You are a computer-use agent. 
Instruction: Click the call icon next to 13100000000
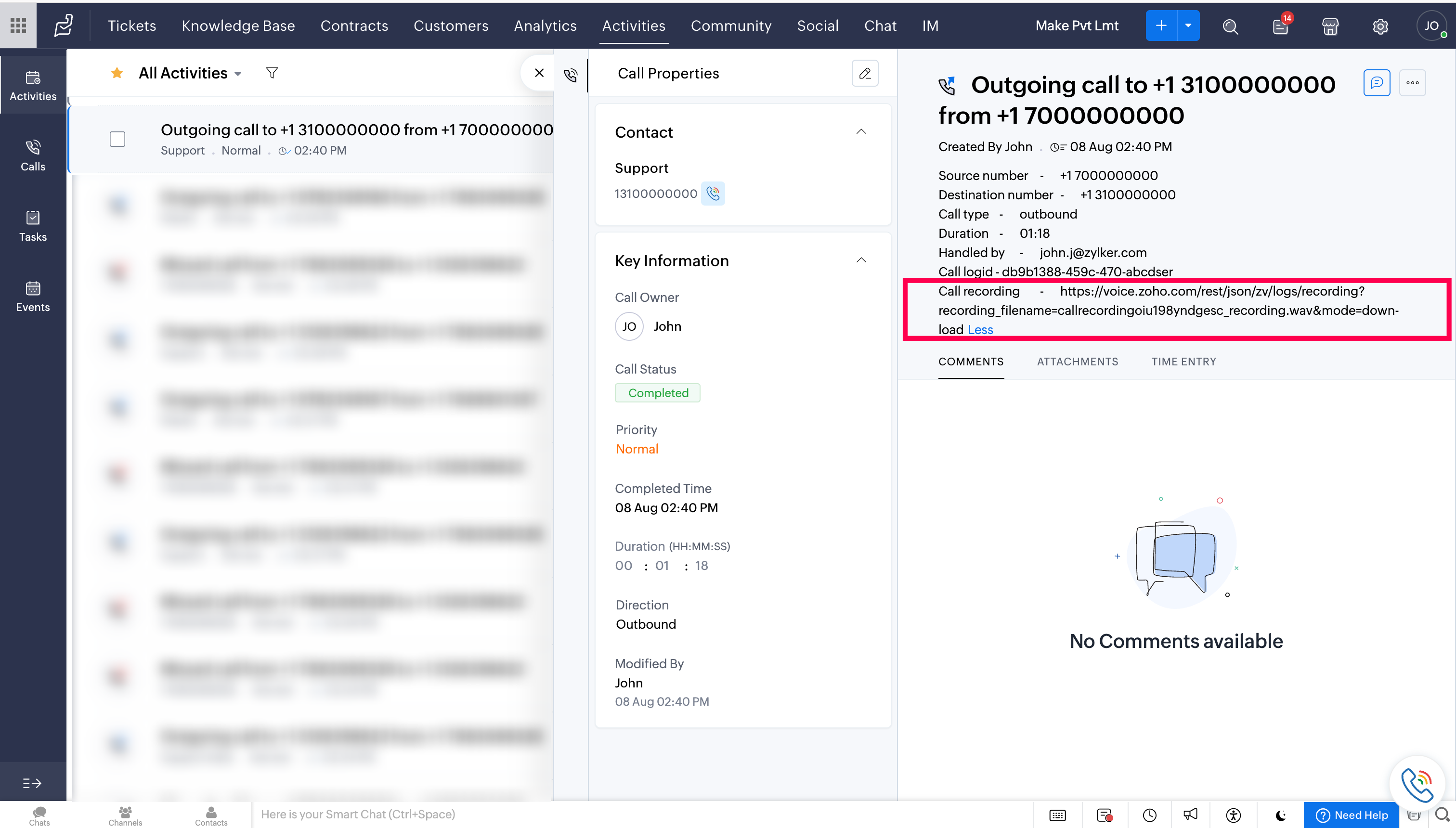(713, 194)
